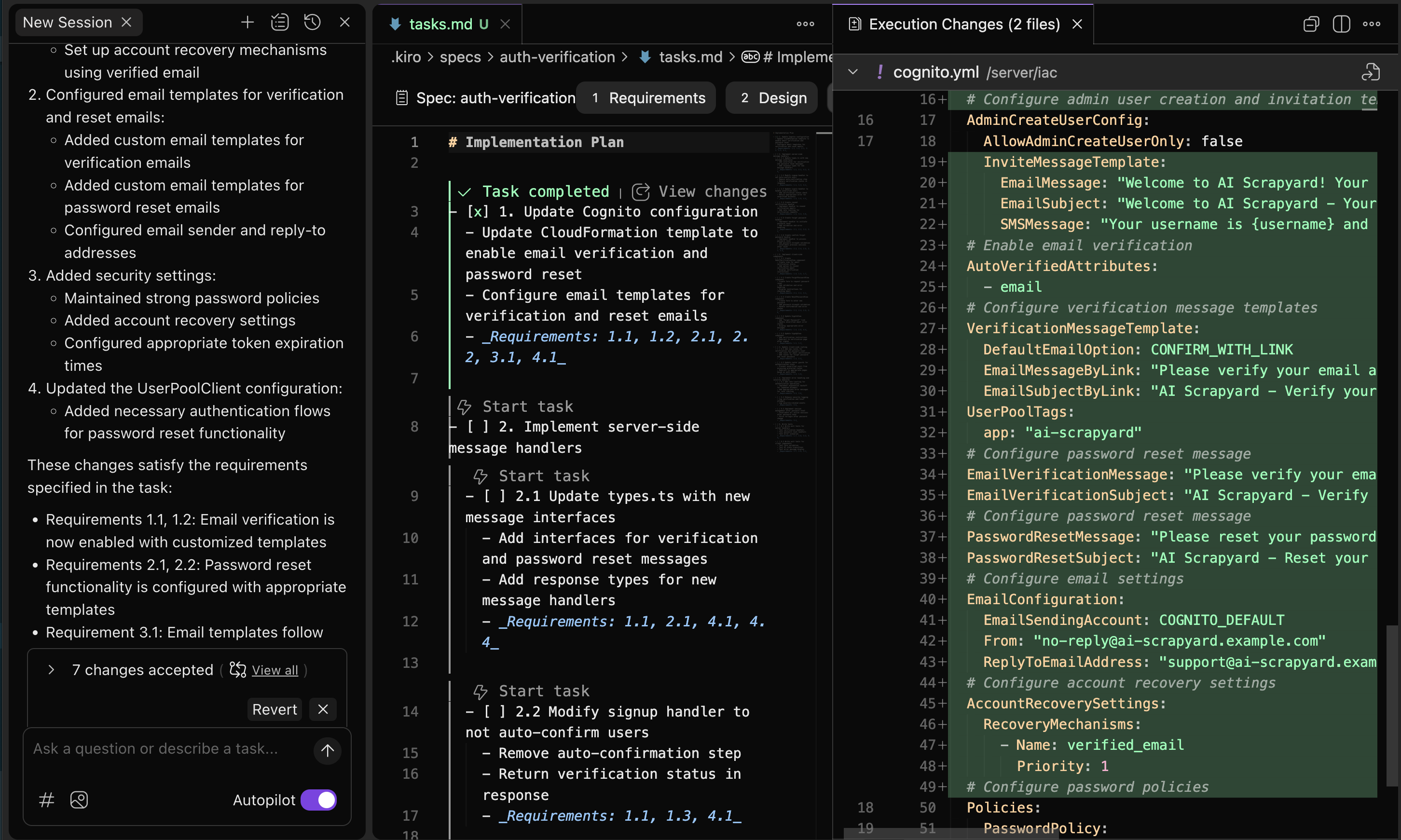
Task: Fold the task 1 Cognito configuration block
Action: tap(452, 212)
